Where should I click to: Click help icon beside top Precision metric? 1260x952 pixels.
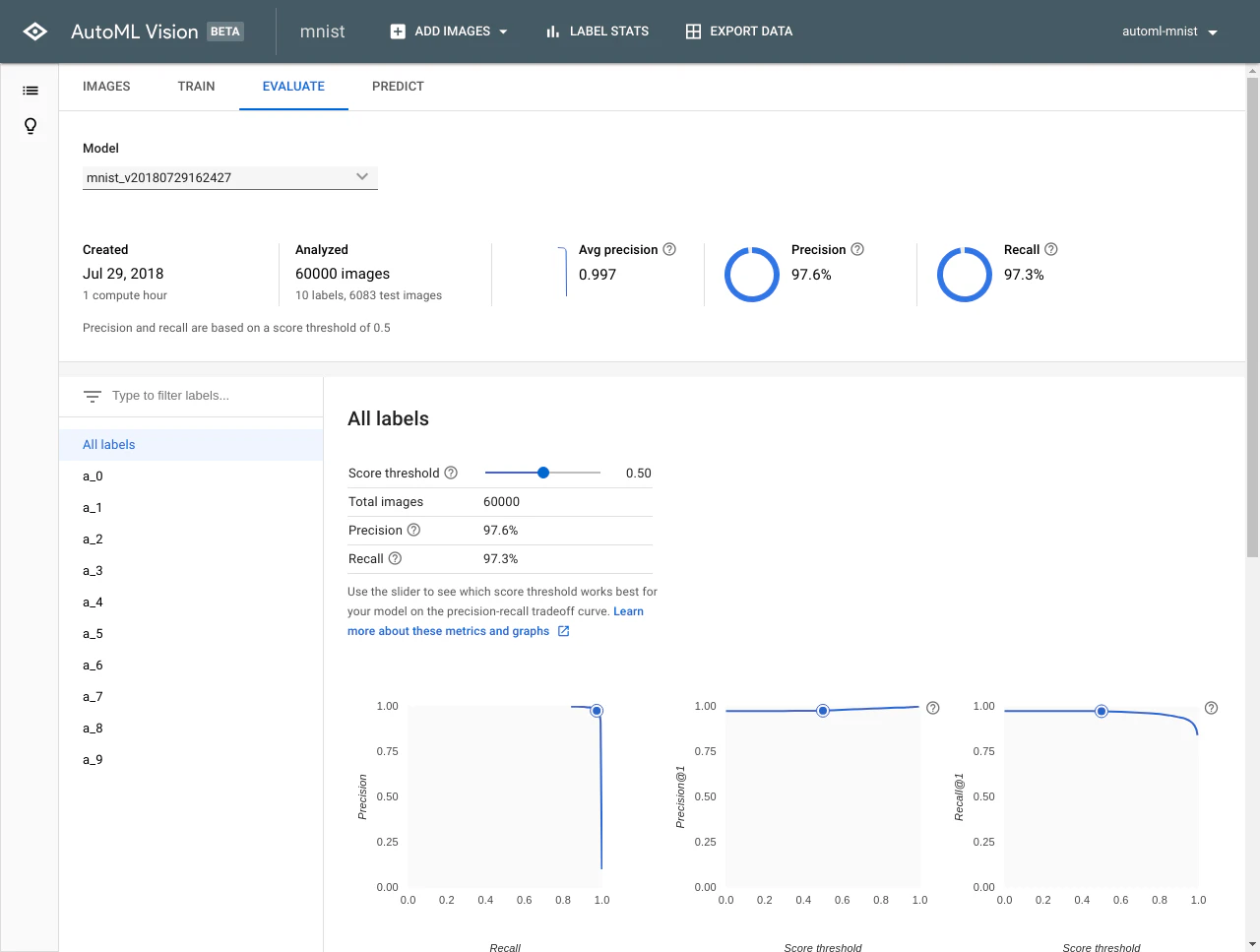(x=857, y=249)
